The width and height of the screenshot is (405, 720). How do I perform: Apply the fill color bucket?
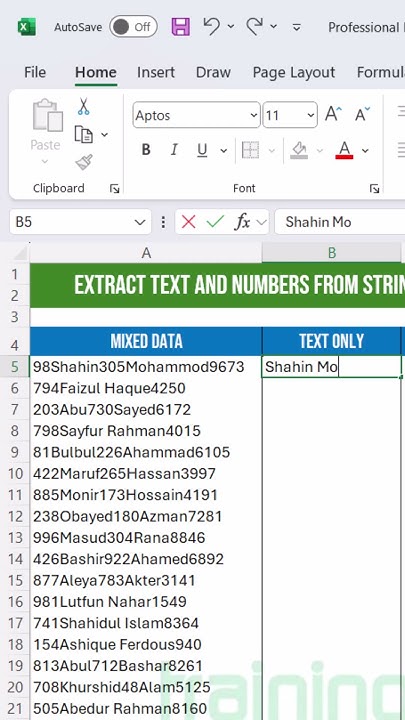[299, 150]
